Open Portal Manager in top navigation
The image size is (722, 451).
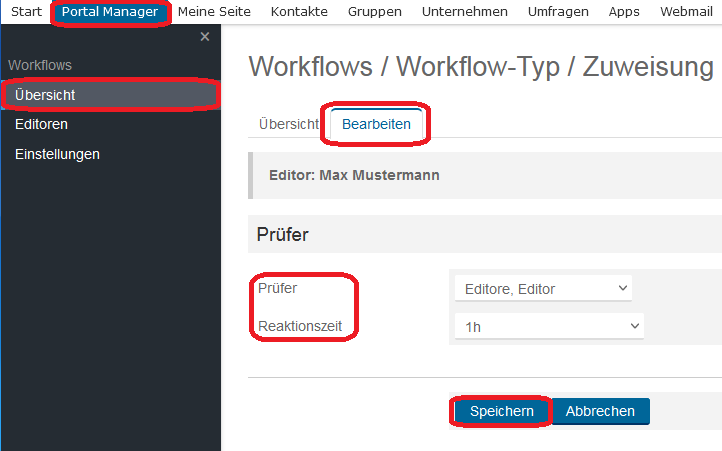click(110, 12)
